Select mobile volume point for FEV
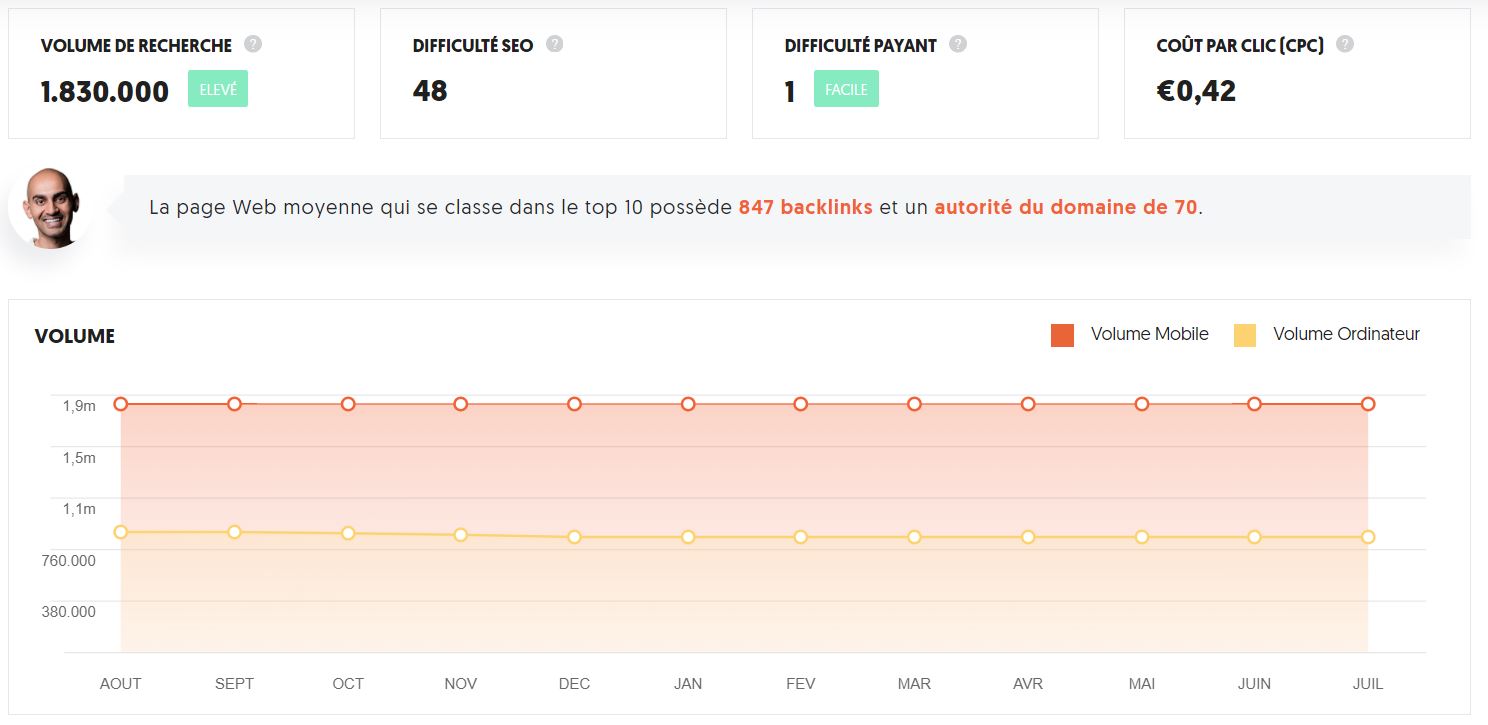1488x725 pixels. (x=801, y=404)
